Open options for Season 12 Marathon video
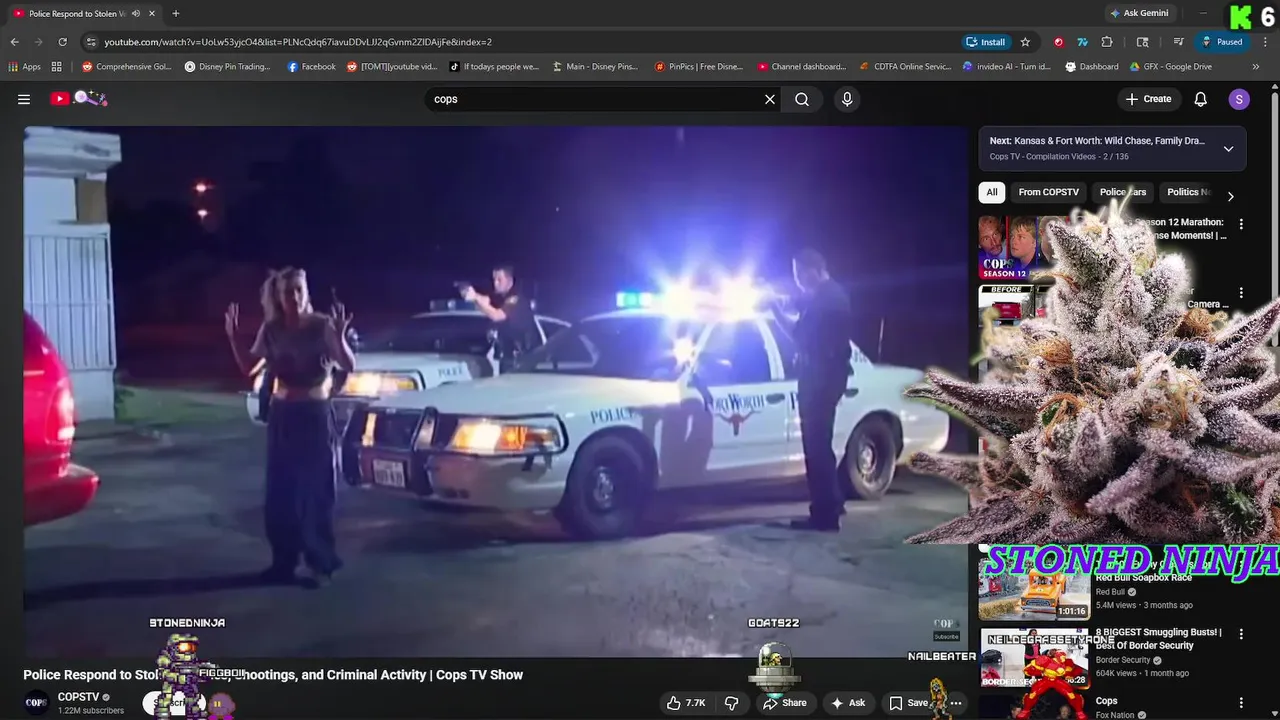 tap(1241, 224)
